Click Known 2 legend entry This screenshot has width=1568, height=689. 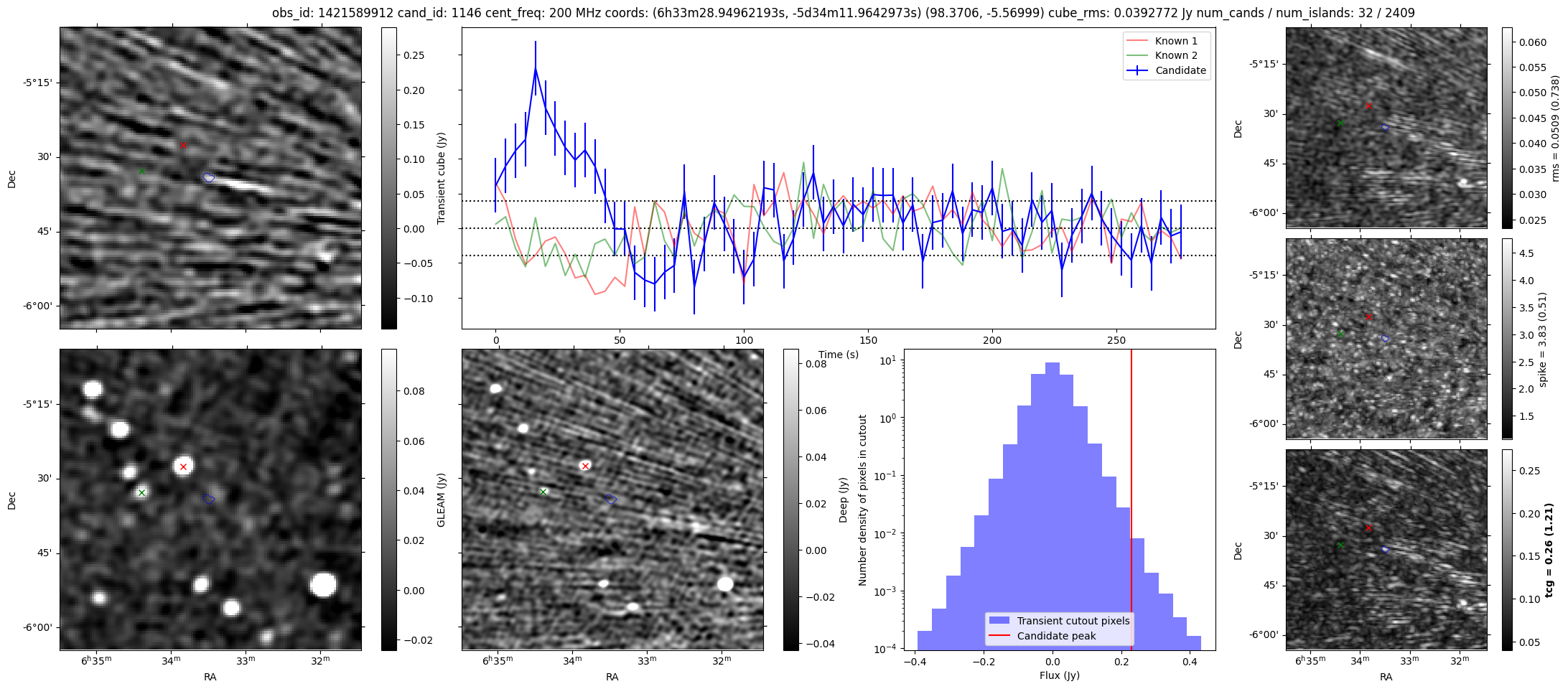[x=1175, y=55]
